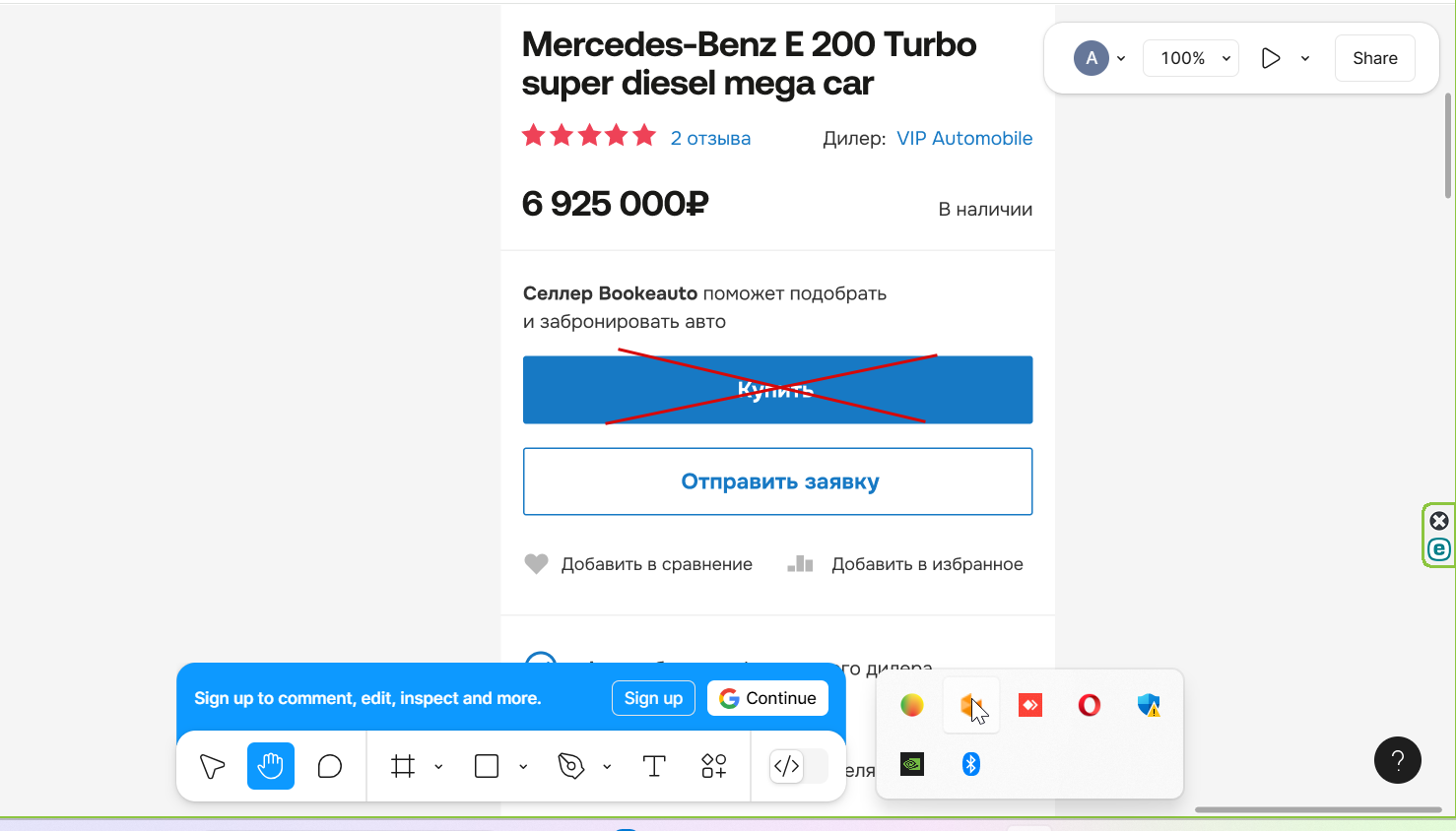Expand the Frame tool options arrow
Screen dimensions: 1456x831
click(x=438, y=767)
